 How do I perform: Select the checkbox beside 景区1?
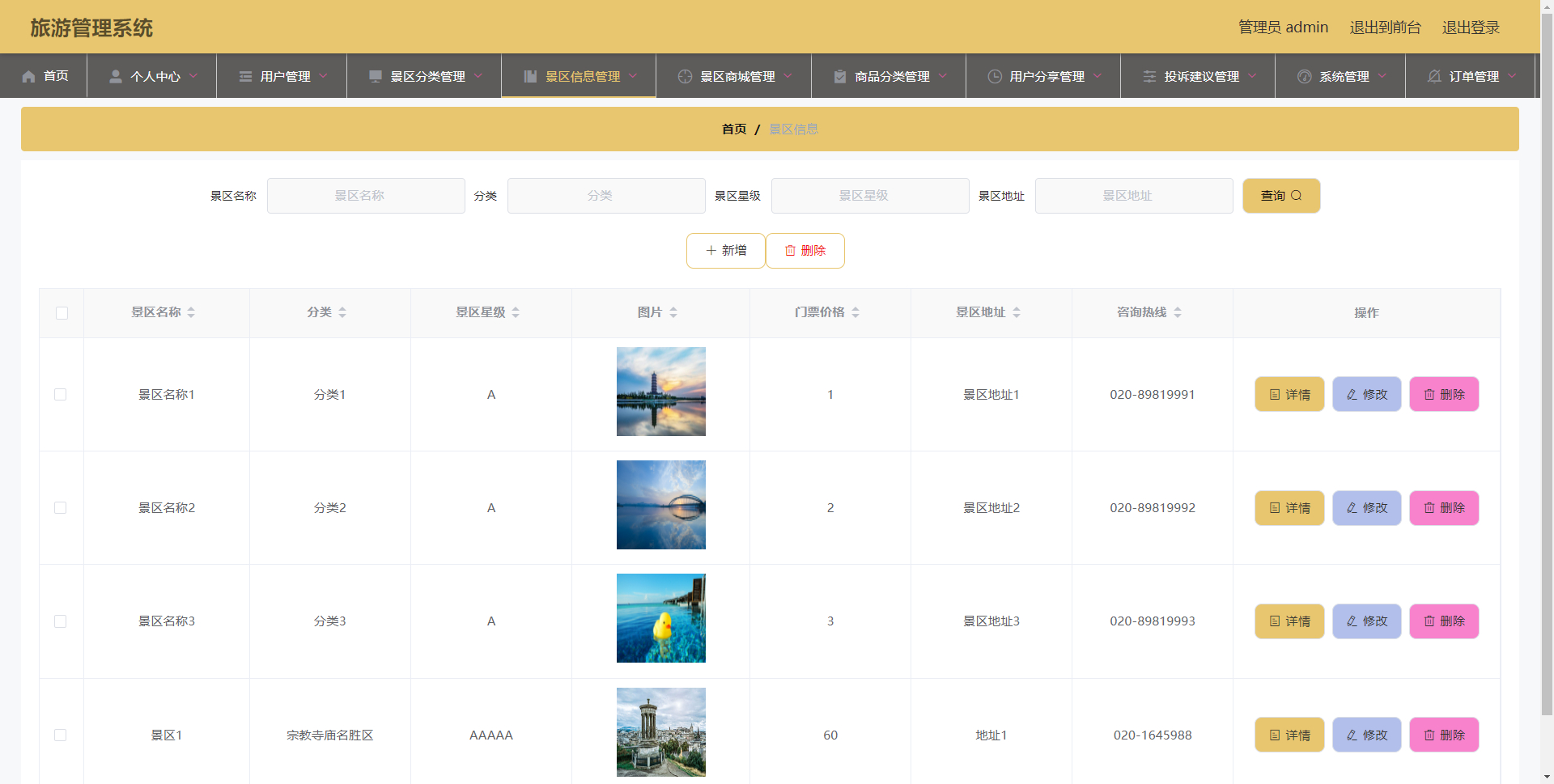(61, 735)
